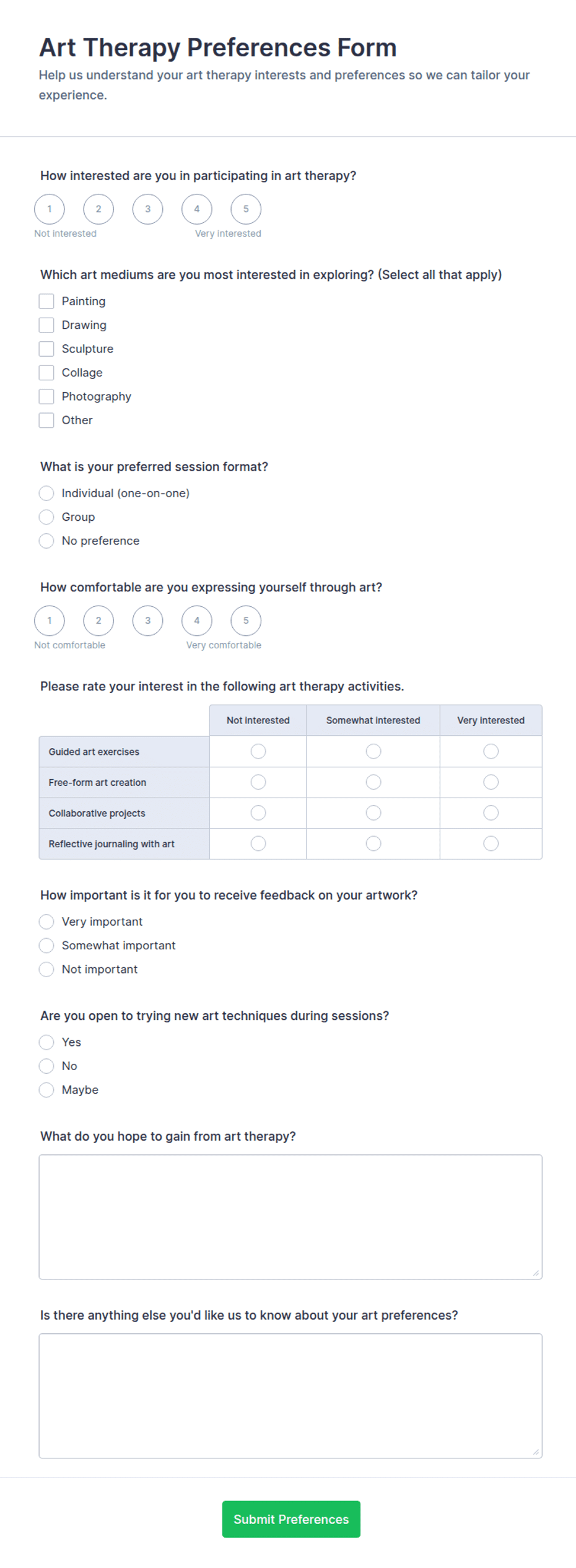Select Very important for artwork feedback
The image size is (576, 1568).
[46, 921]
